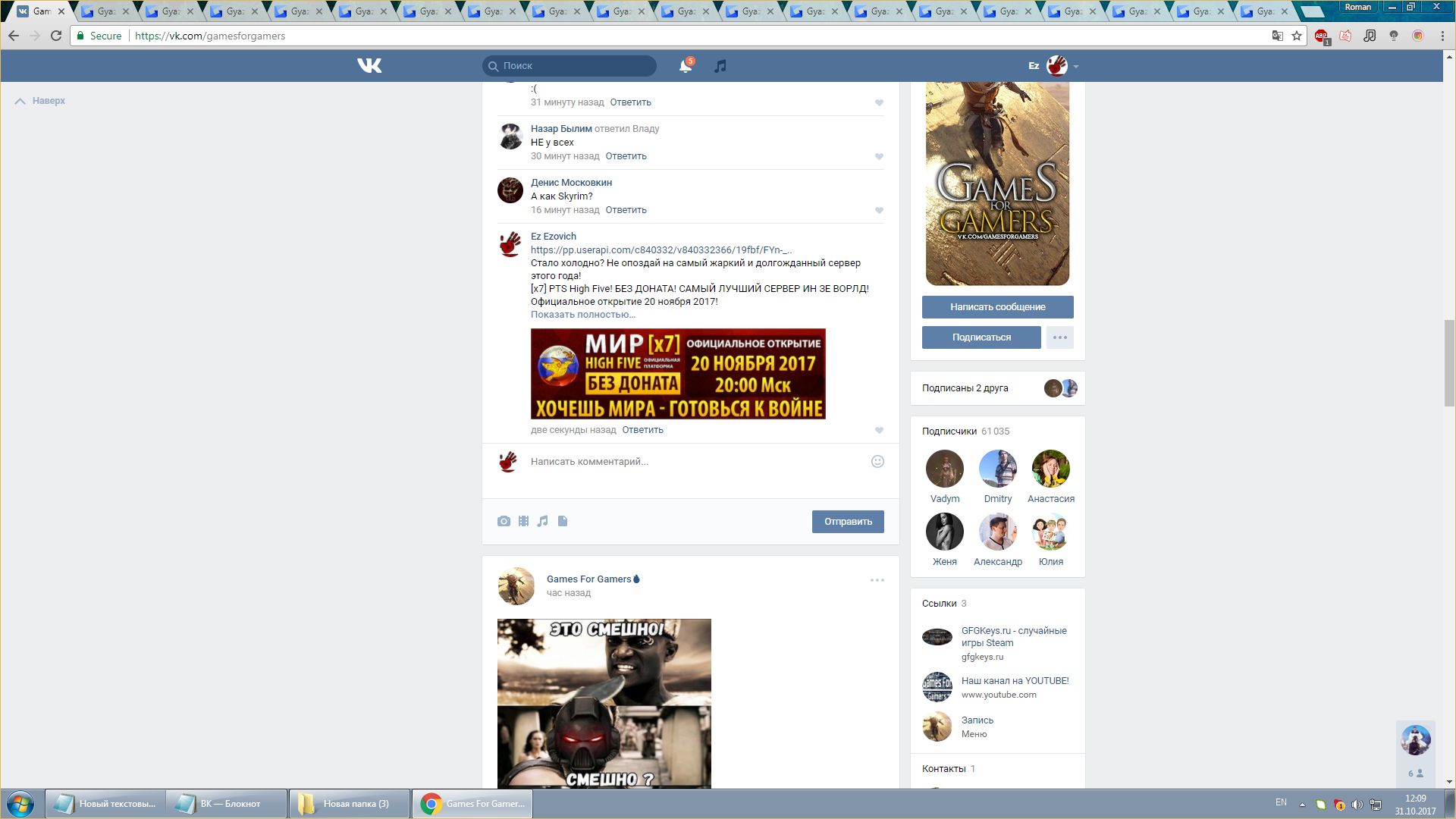Attach a document to the comment
This screenshot has width=1456, height=819.
563,521
